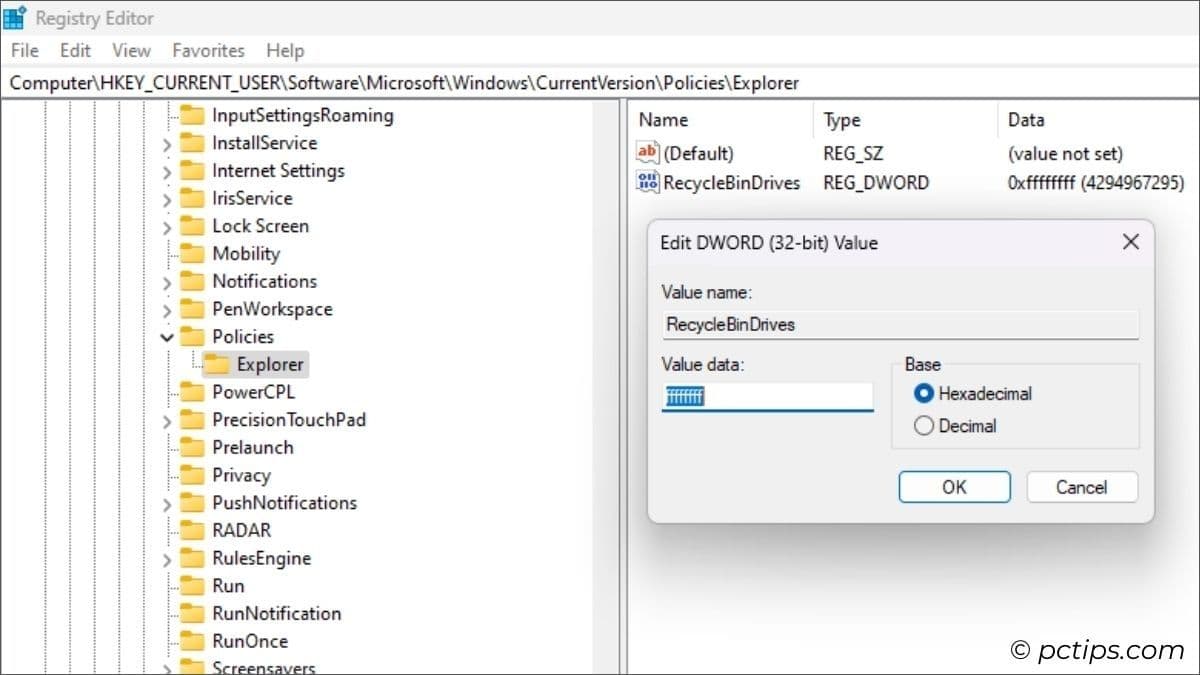Click the PowerCPL folder icon
The width and height of the screenshot is (1200, 675).
192,392
